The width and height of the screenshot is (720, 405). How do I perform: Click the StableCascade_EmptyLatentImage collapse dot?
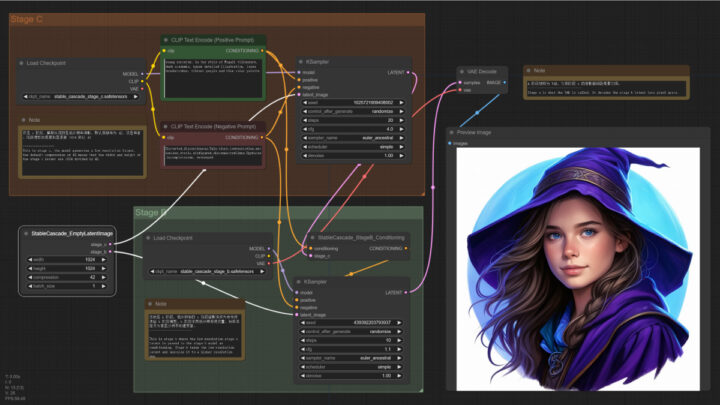(24, 232)
